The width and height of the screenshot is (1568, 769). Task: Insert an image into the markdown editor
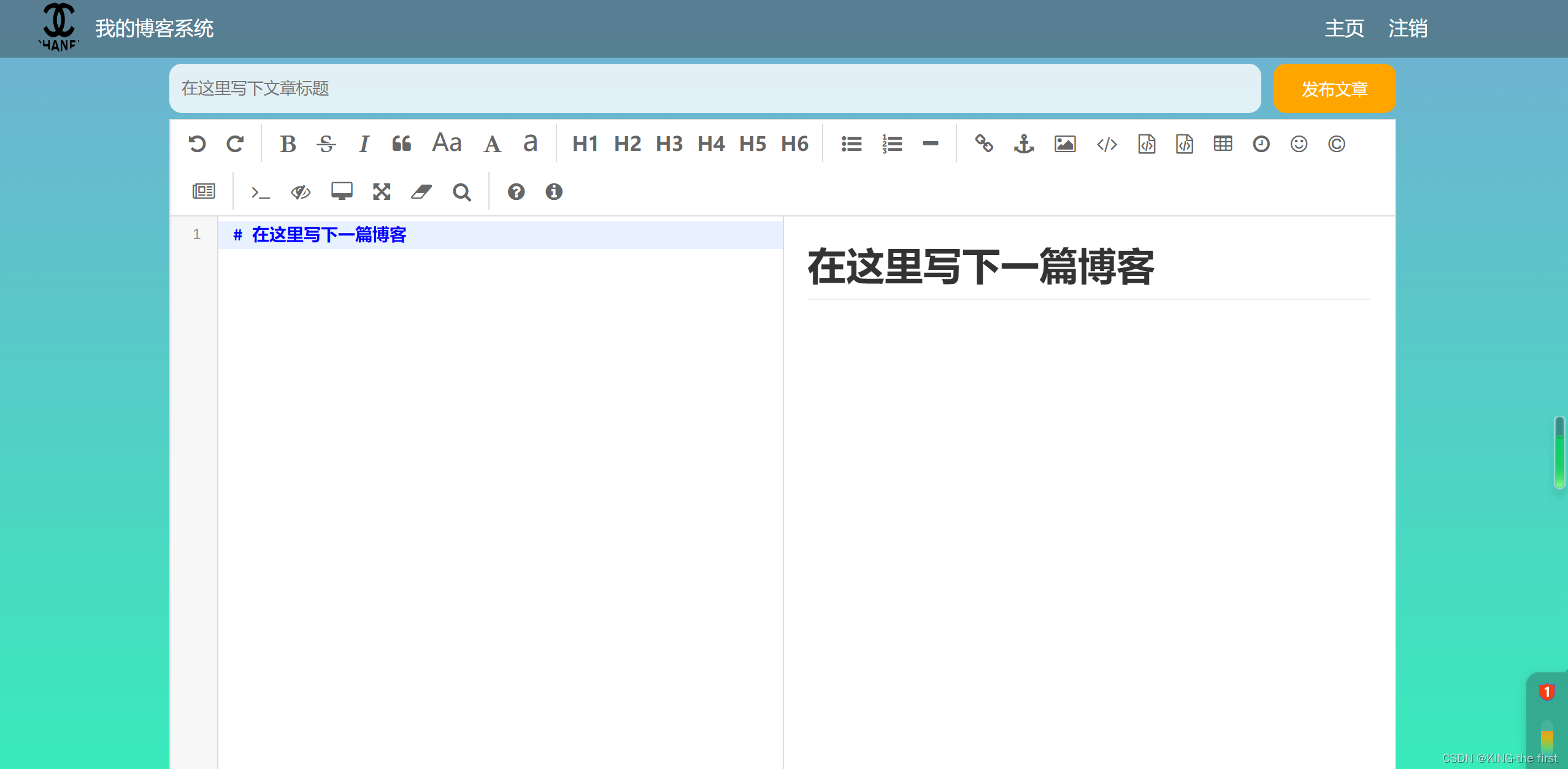(1064, 143)
